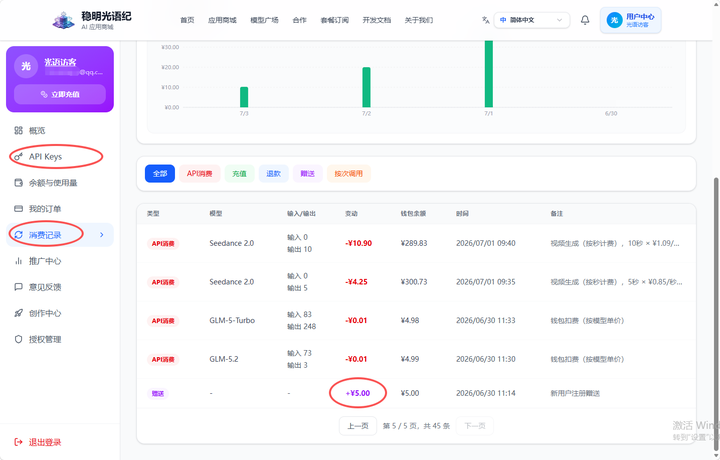Open 套餐订阅 in top navigation
This screenshot has height=460, width=720.
coord(335,20)
